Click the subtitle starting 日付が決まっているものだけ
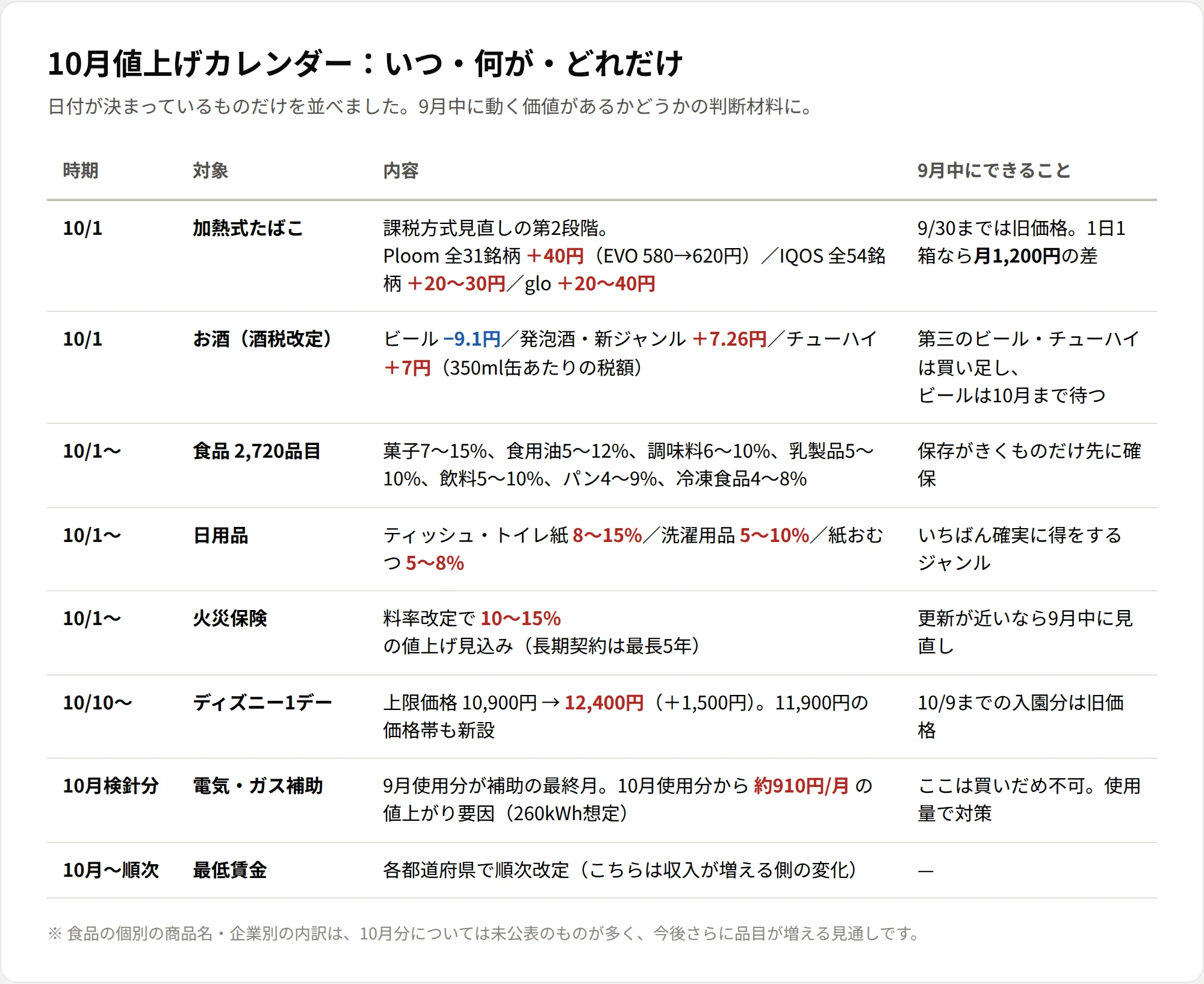Viewport: 1204px width, 984px height. point(431,107)
